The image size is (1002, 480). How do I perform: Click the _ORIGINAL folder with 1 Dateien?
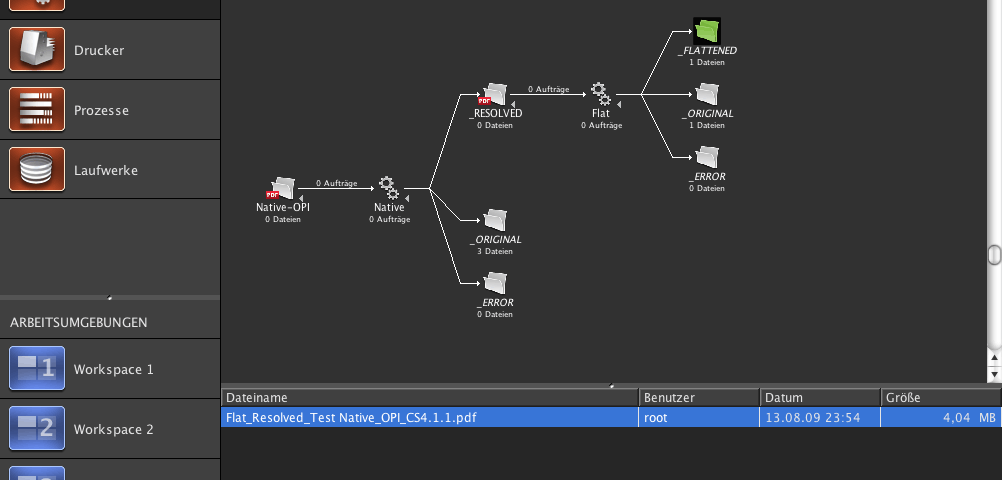(x=707, y=95)
